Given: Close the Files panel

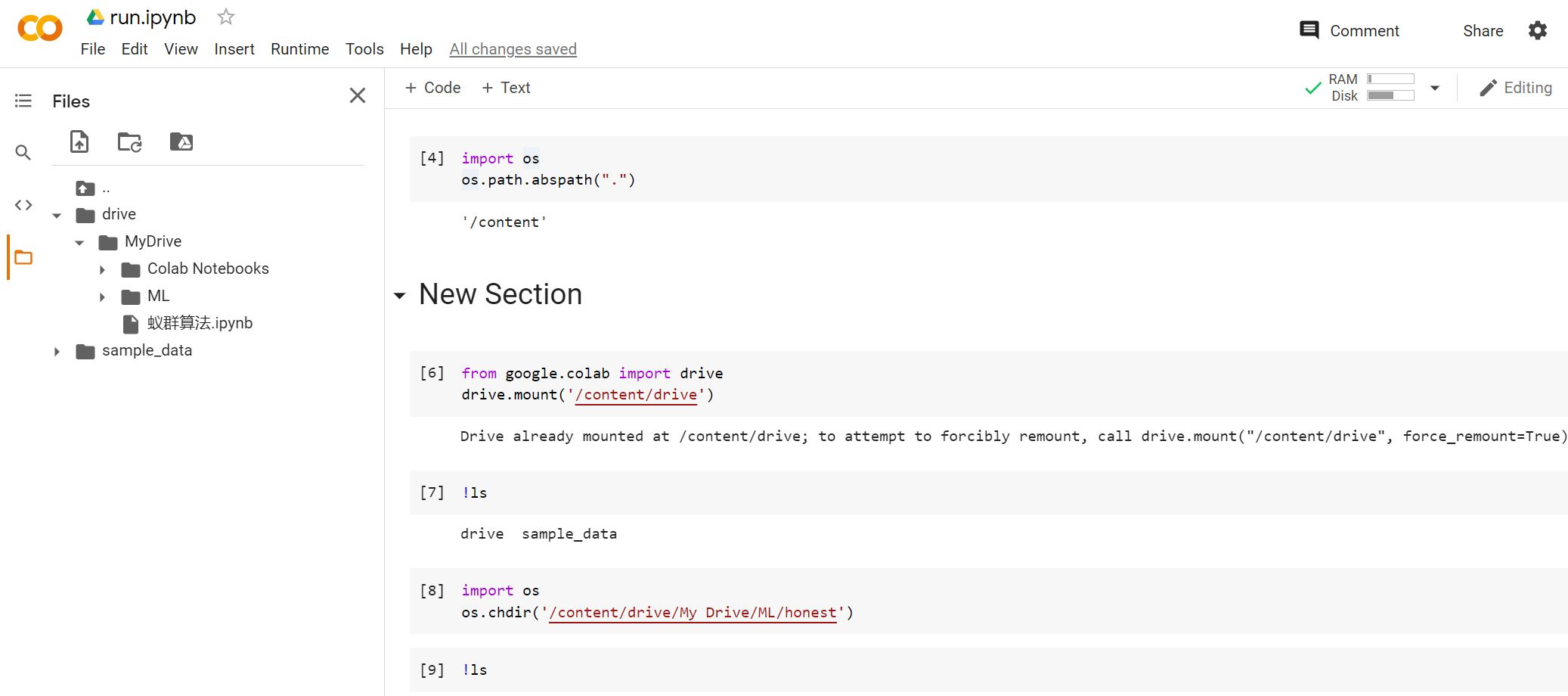Looking at the screenshot, I should (358, 95).
